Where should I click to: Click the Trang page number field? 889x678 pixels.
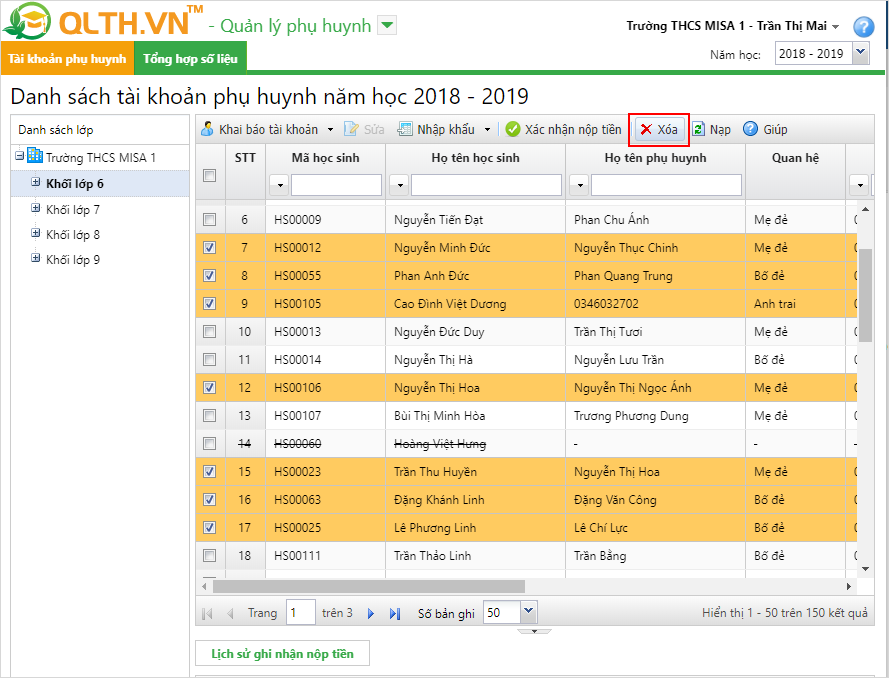pyautogui.click(x=300, y=612)
